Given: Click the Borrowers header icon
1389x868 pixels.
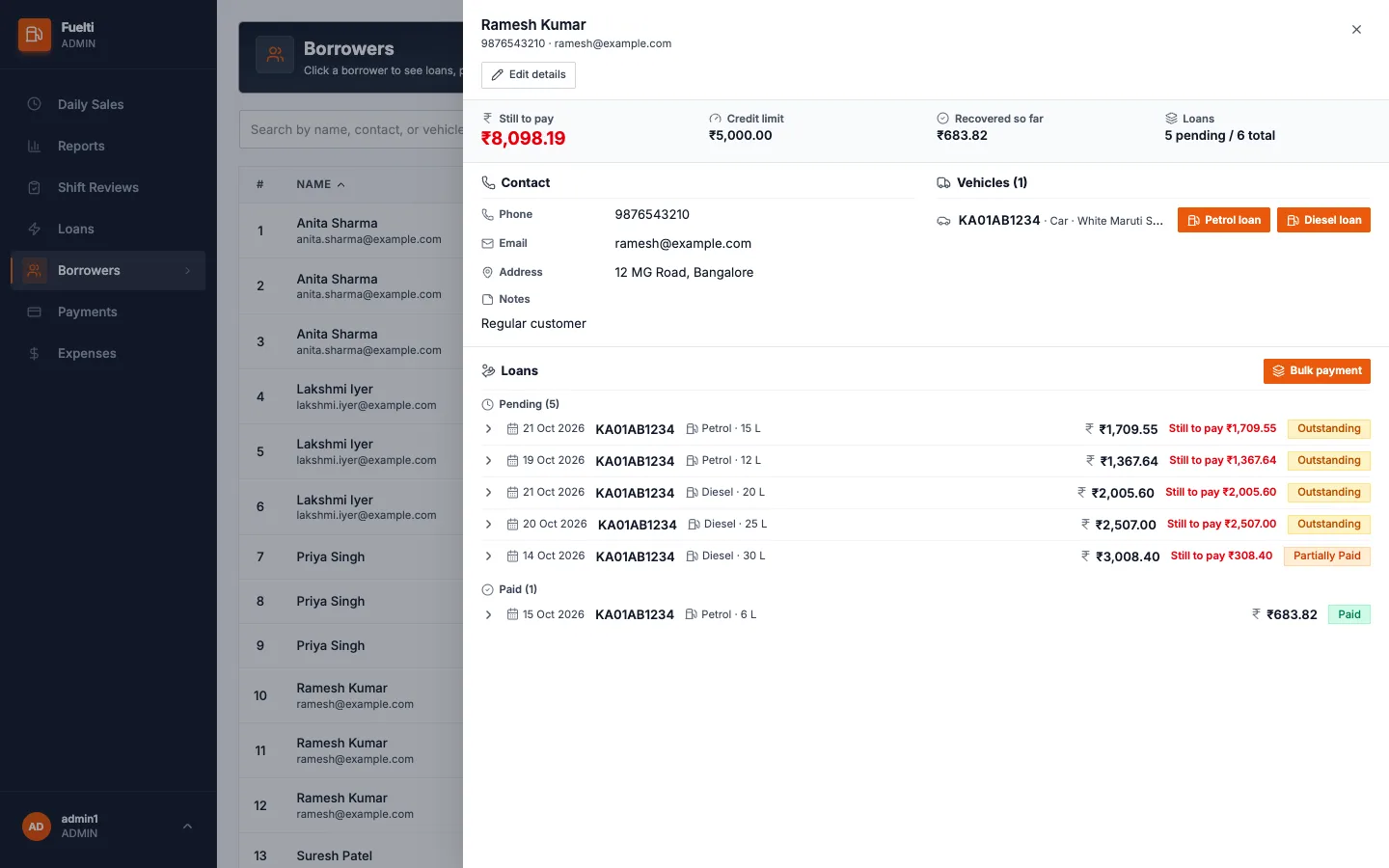Looking at the screenshot, I should click(275, 55).
